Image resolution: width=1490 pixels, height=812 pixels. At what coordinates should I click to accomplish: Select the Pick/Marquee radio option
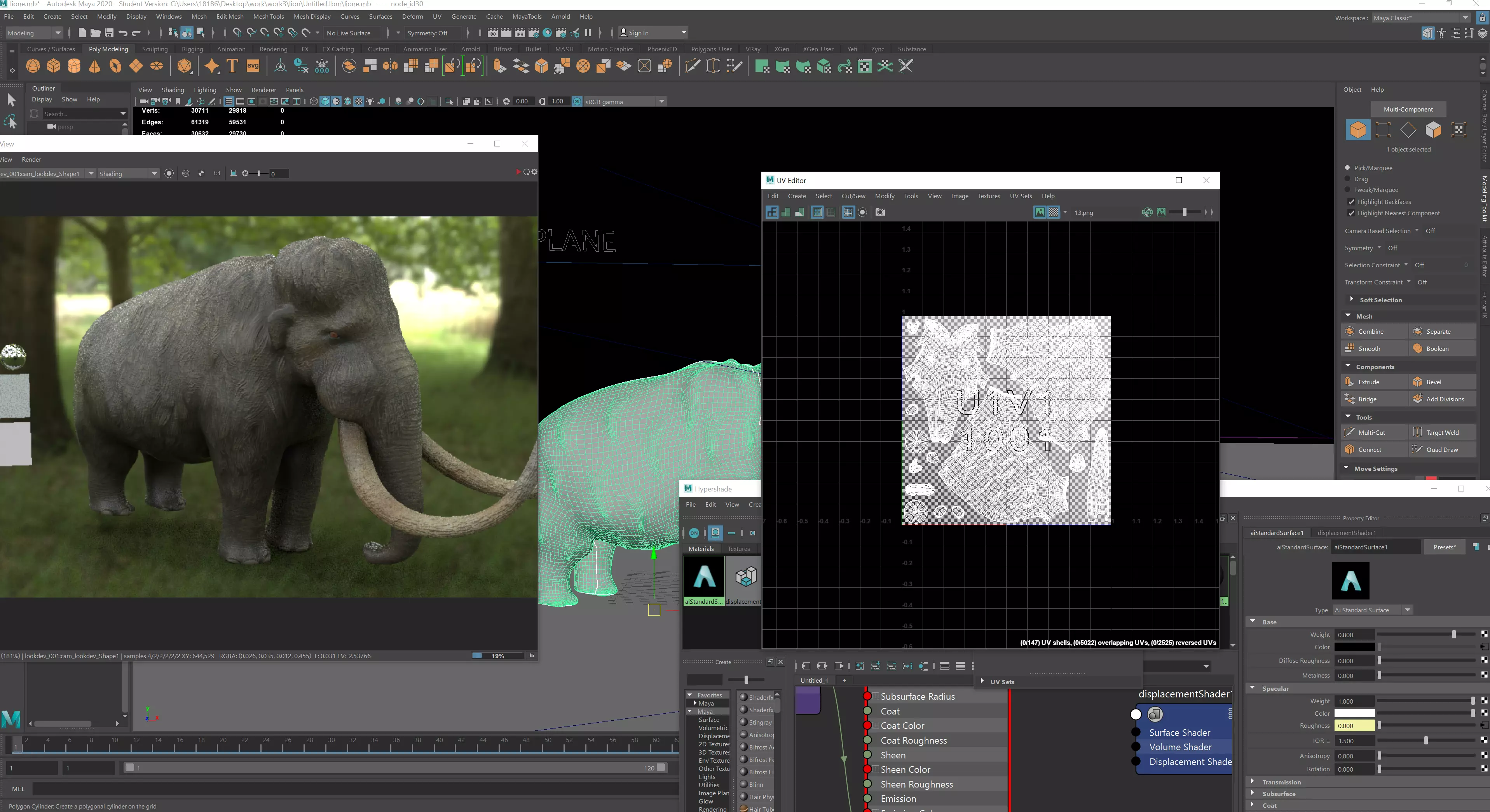point(1348,168)
